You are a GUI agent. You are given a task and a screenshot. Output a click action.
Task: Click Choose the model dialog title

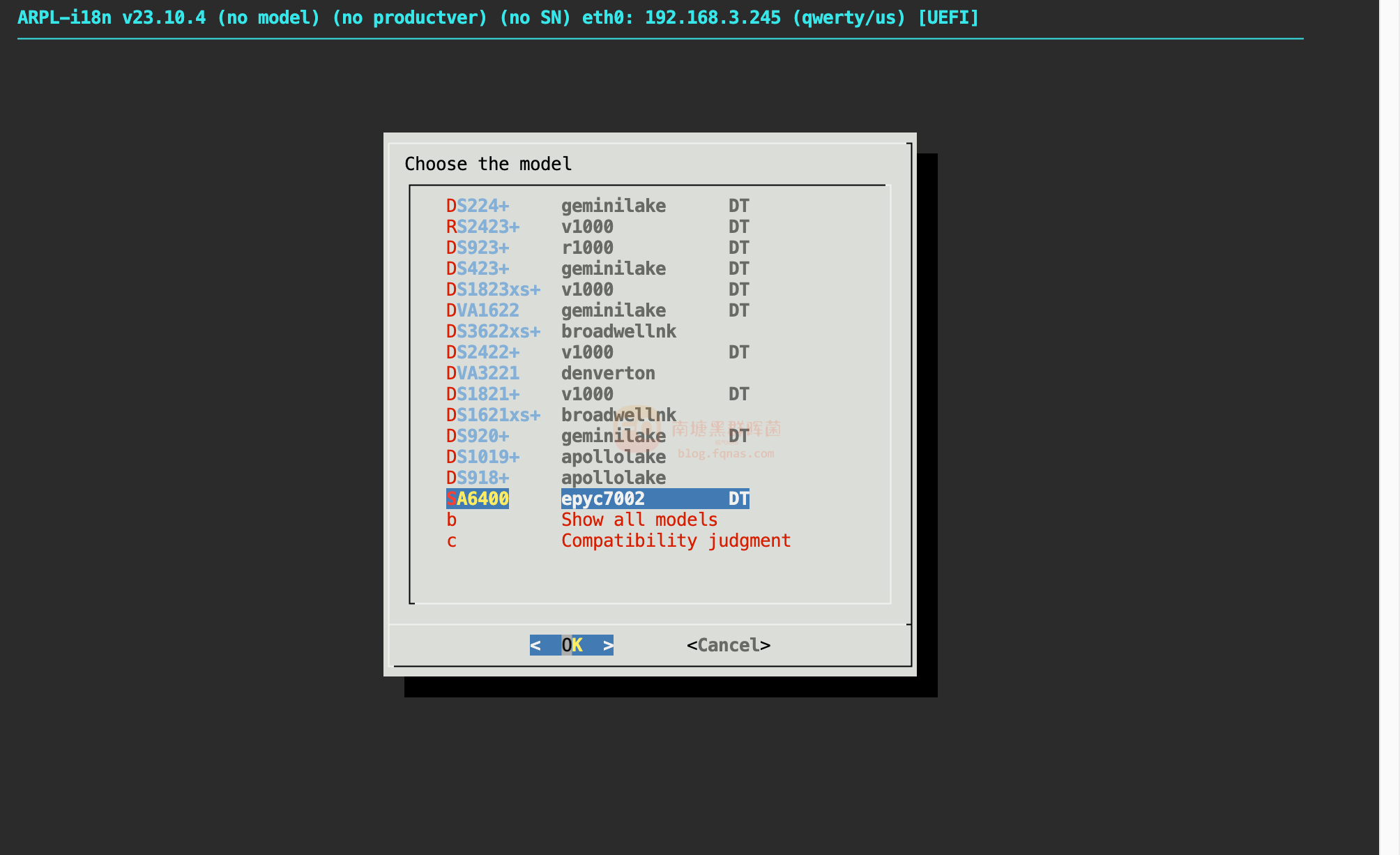click(488, 164)
